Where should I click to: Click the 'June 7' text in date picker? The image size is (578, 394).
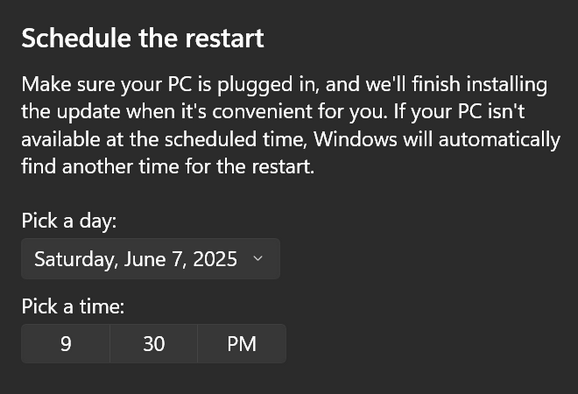coord(154,259)
